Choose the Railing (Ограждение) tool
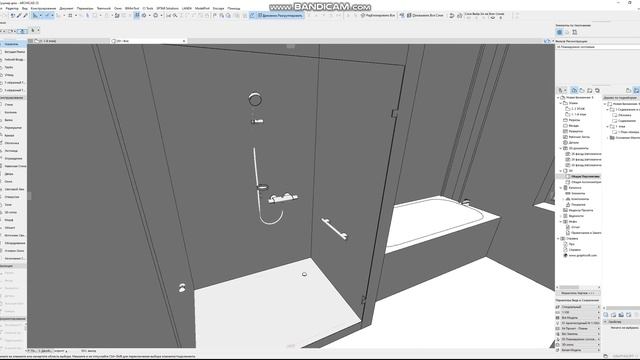Viewport: 640px width, 360px height. (13, 158)
